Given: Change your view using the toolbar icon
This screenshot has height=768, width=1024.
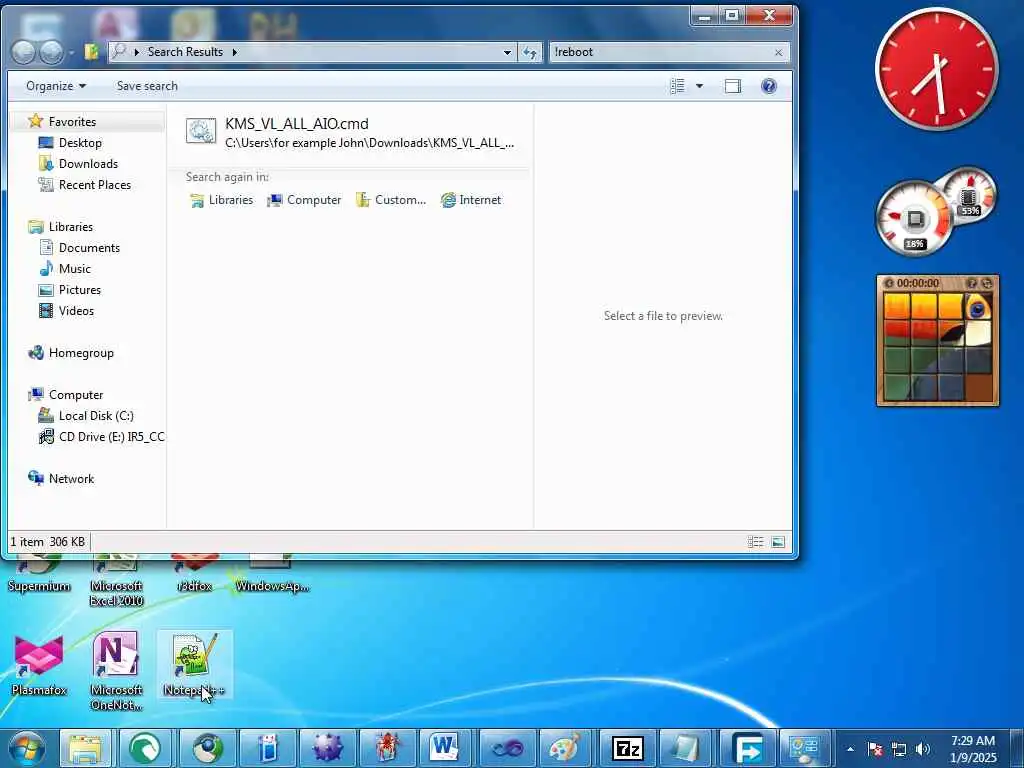Looking at the screenshot, I should click(678, 86).
